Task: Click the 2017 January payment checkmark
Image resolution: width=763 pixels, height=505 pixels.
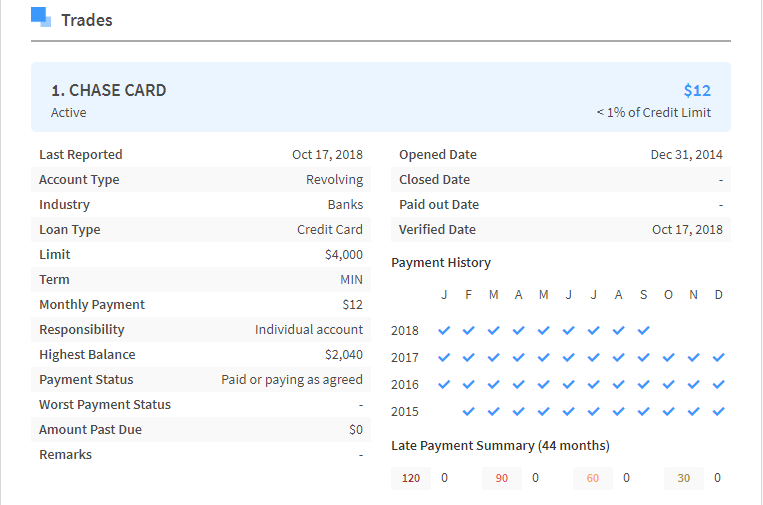Action: [x=444, y=358]
